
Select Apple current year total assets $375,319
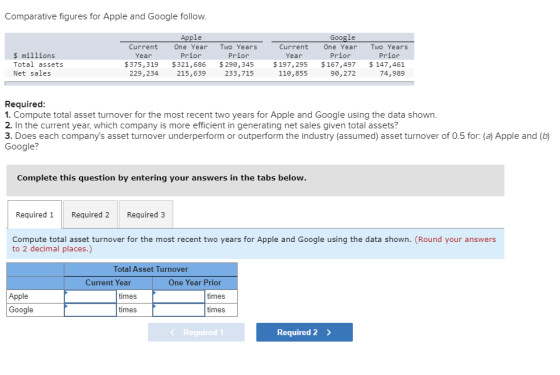[x=141, y=64]
